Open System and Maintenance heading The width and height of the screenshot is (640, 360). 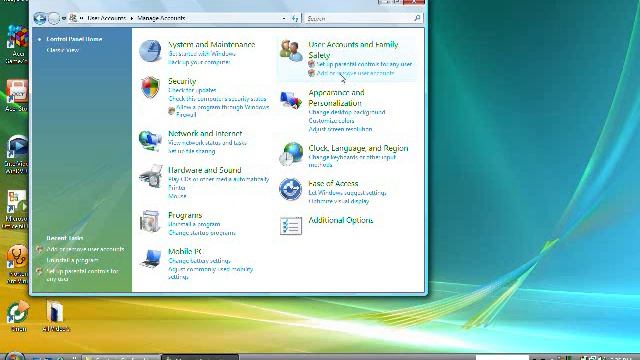coord(211,44)
